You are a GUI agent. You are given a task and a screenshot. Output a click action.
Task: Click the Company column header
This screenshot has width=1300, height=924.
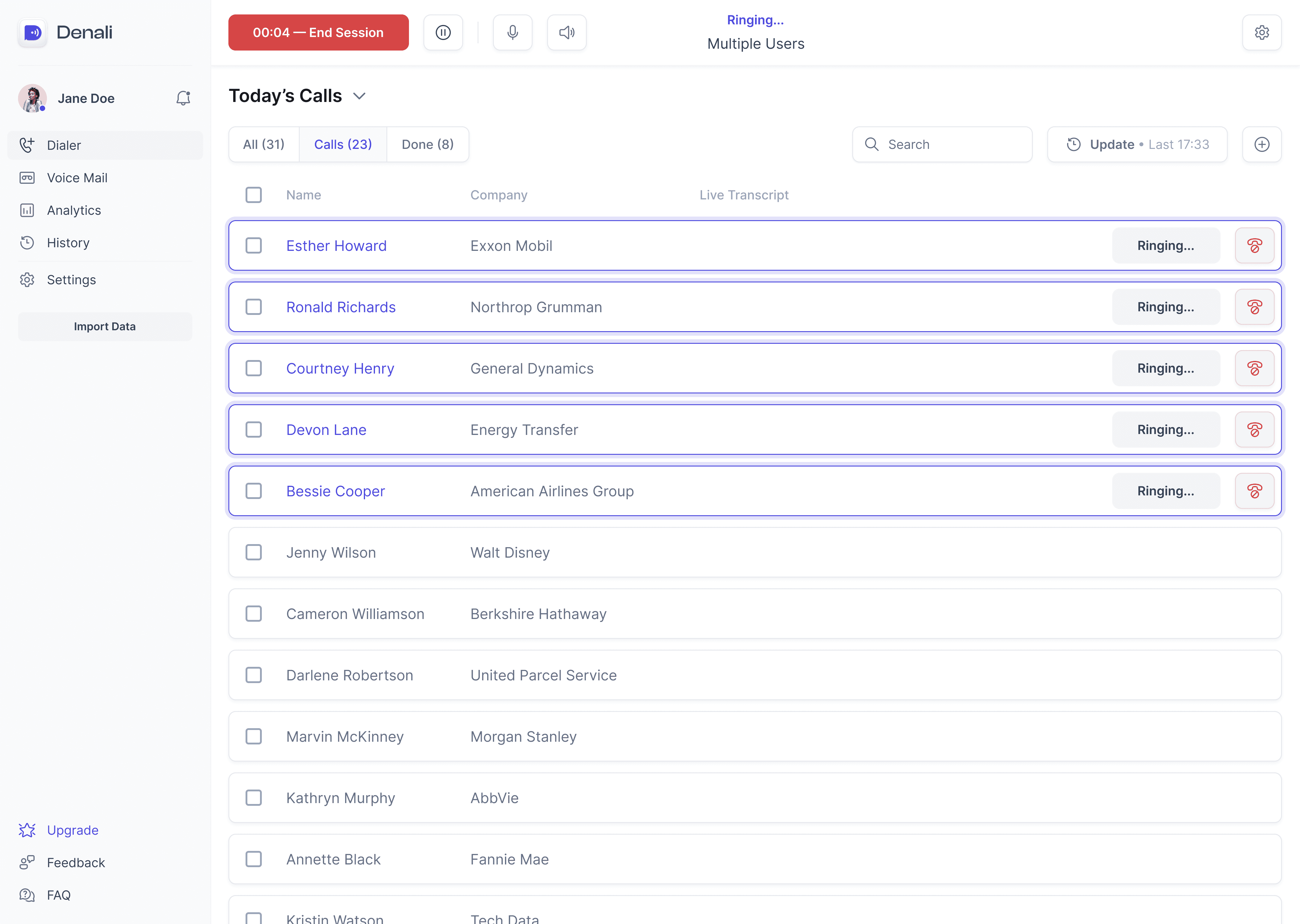[499, 195]
